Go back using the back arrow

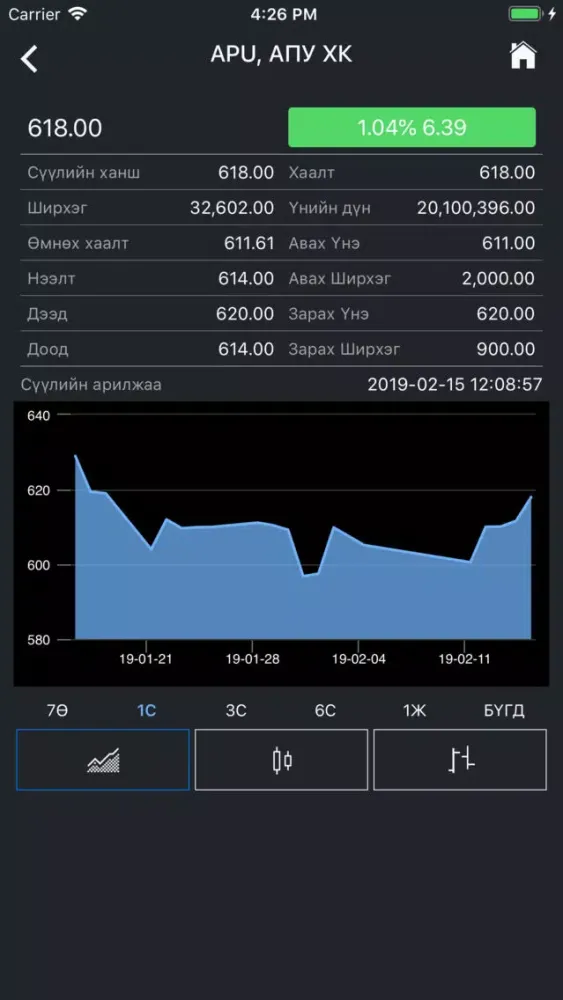pyautogui.click(x=29, y=59)
